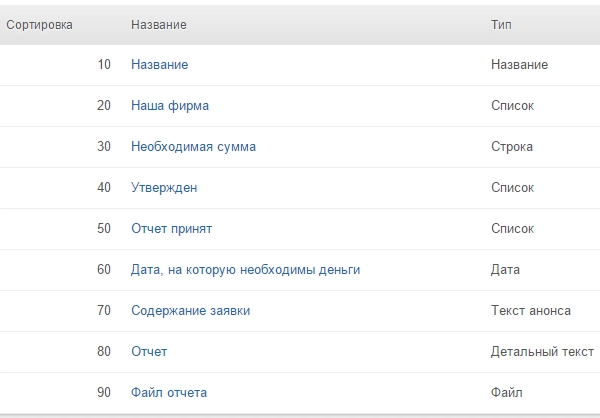Open the Файл отчета link
The width and height of the screenshot is (600, 418).
point(169,393)
